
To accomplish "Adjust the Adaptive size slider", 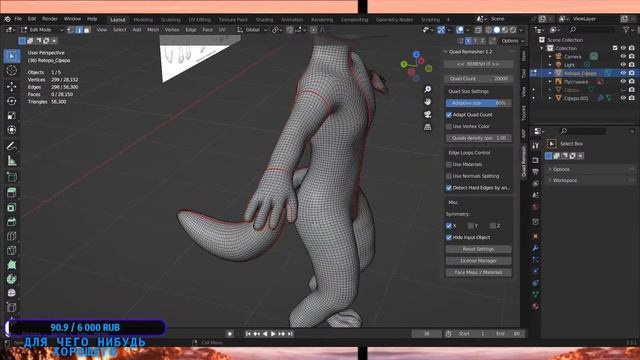I will 478,103.
